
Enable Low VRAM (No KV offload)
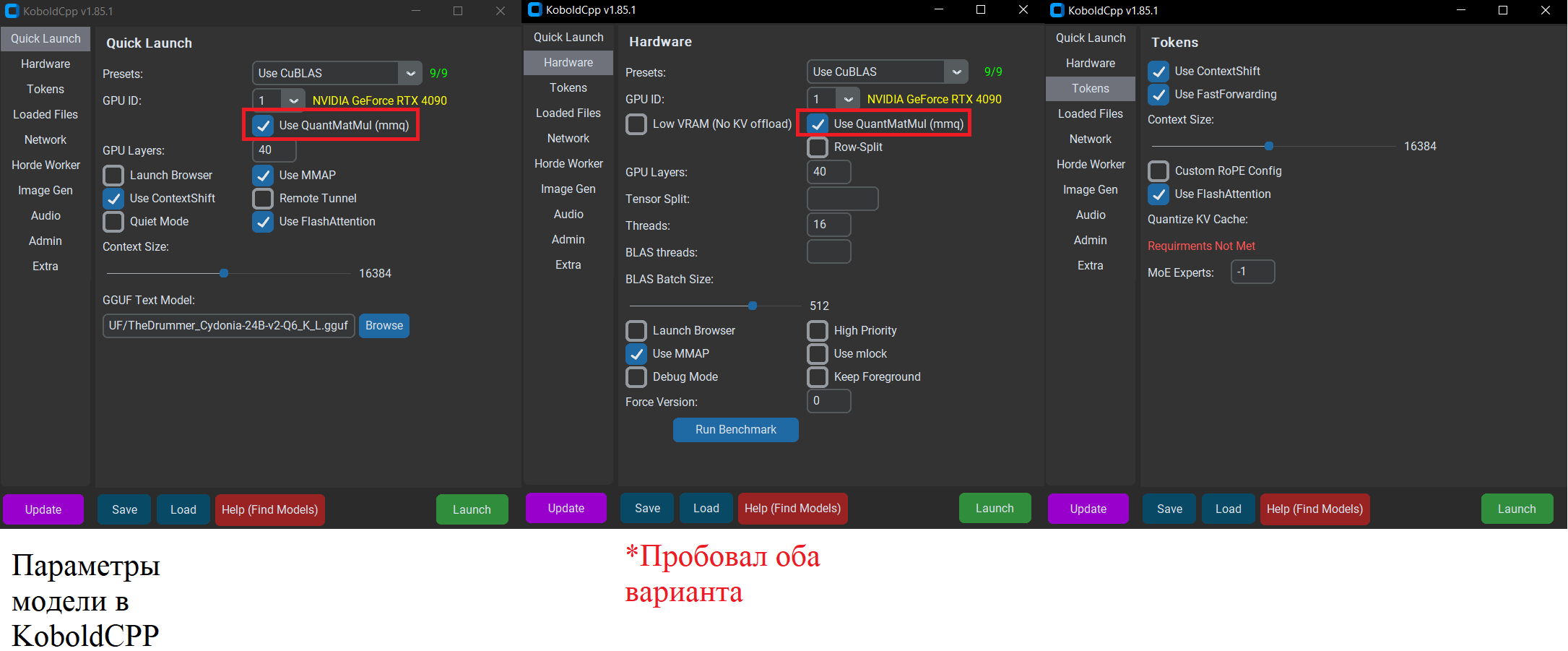tap(636, 124)
